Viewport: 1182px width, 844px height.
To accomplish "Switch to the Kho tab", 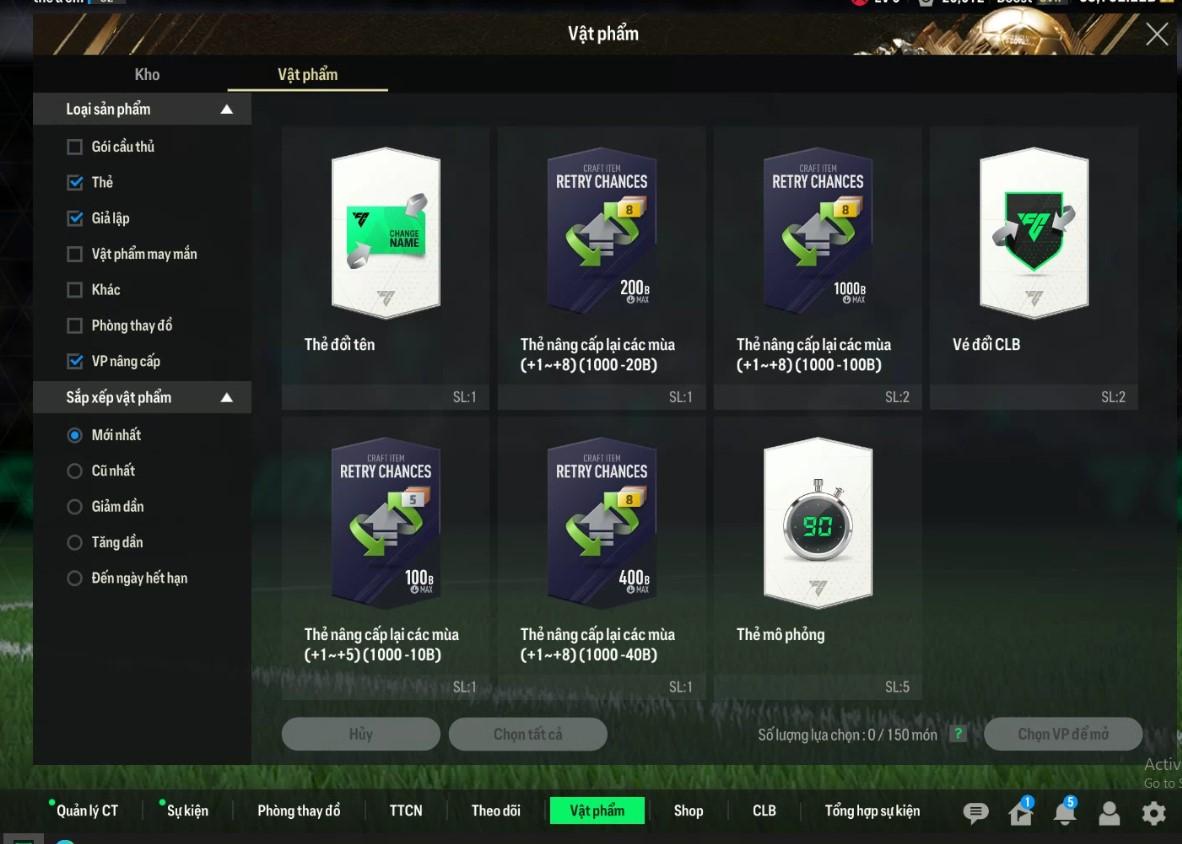I will (x=147, y=75).
